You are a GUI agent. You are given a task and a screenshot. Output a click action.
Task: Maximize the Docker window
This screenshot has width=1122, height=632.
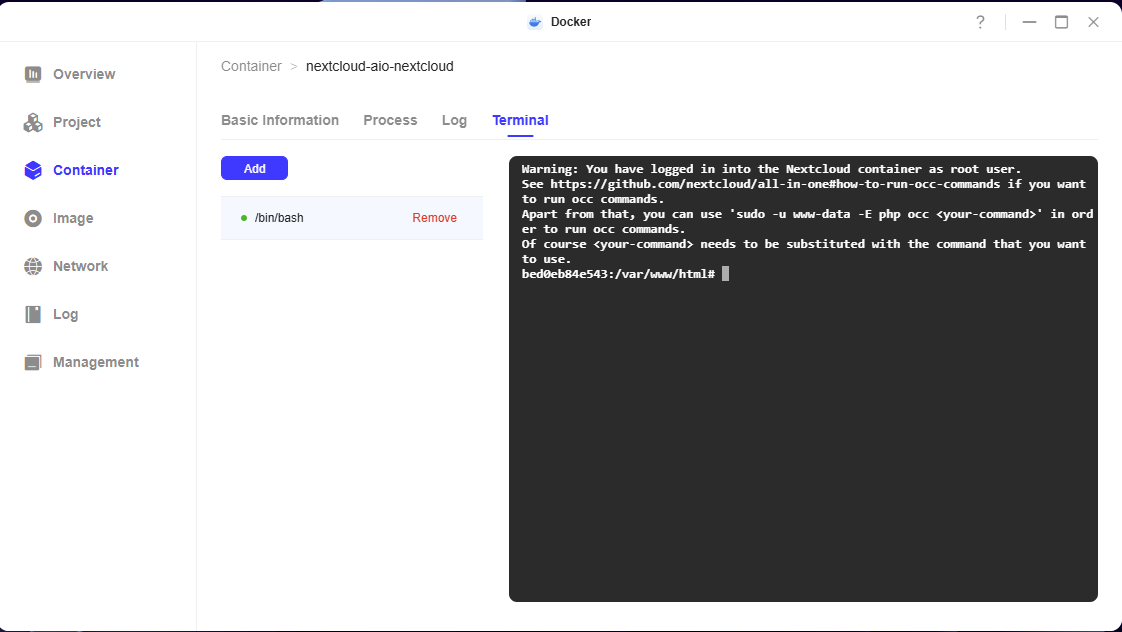(1061, 22)
